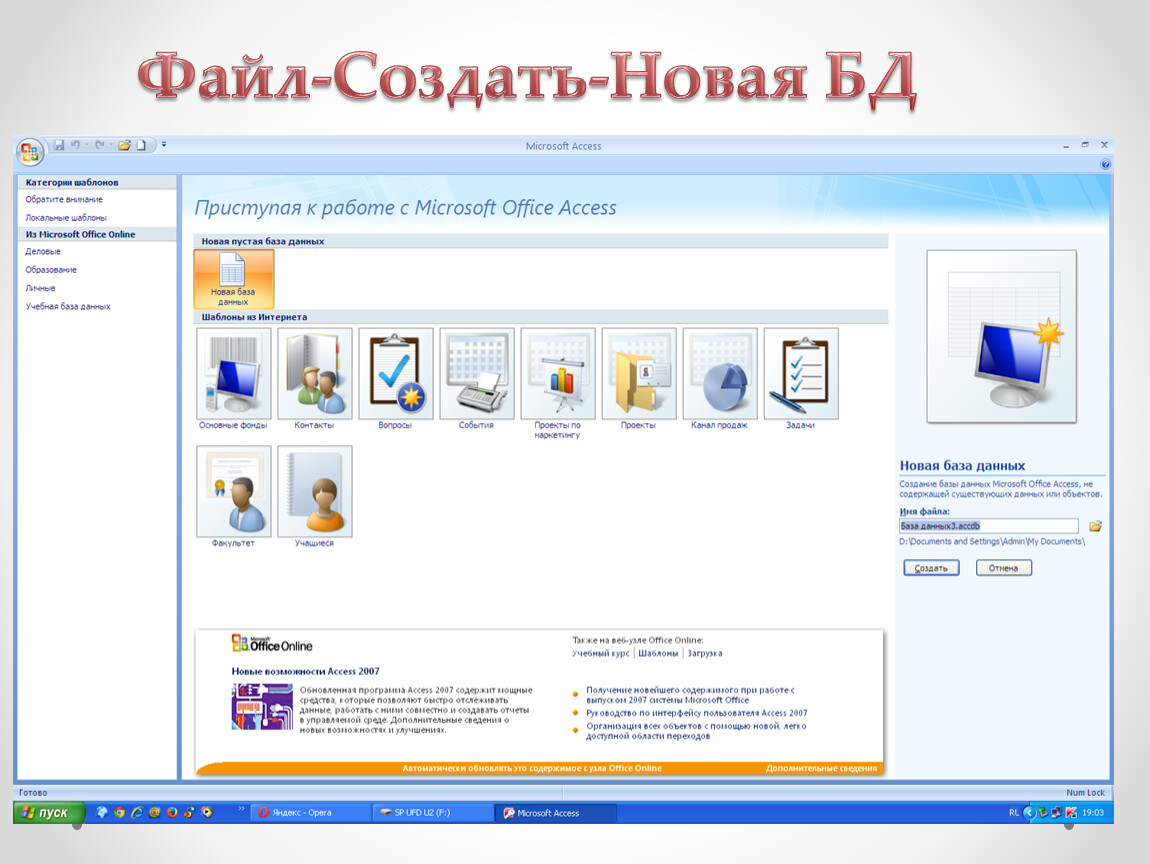
Task: Choose the 'Факультет' template
Action: point(233,497)
